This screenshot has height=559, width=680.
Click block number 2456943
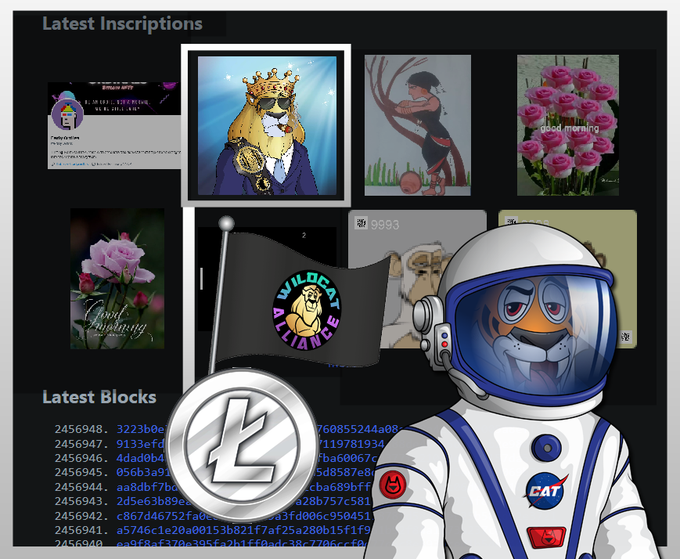click(82, 501)
